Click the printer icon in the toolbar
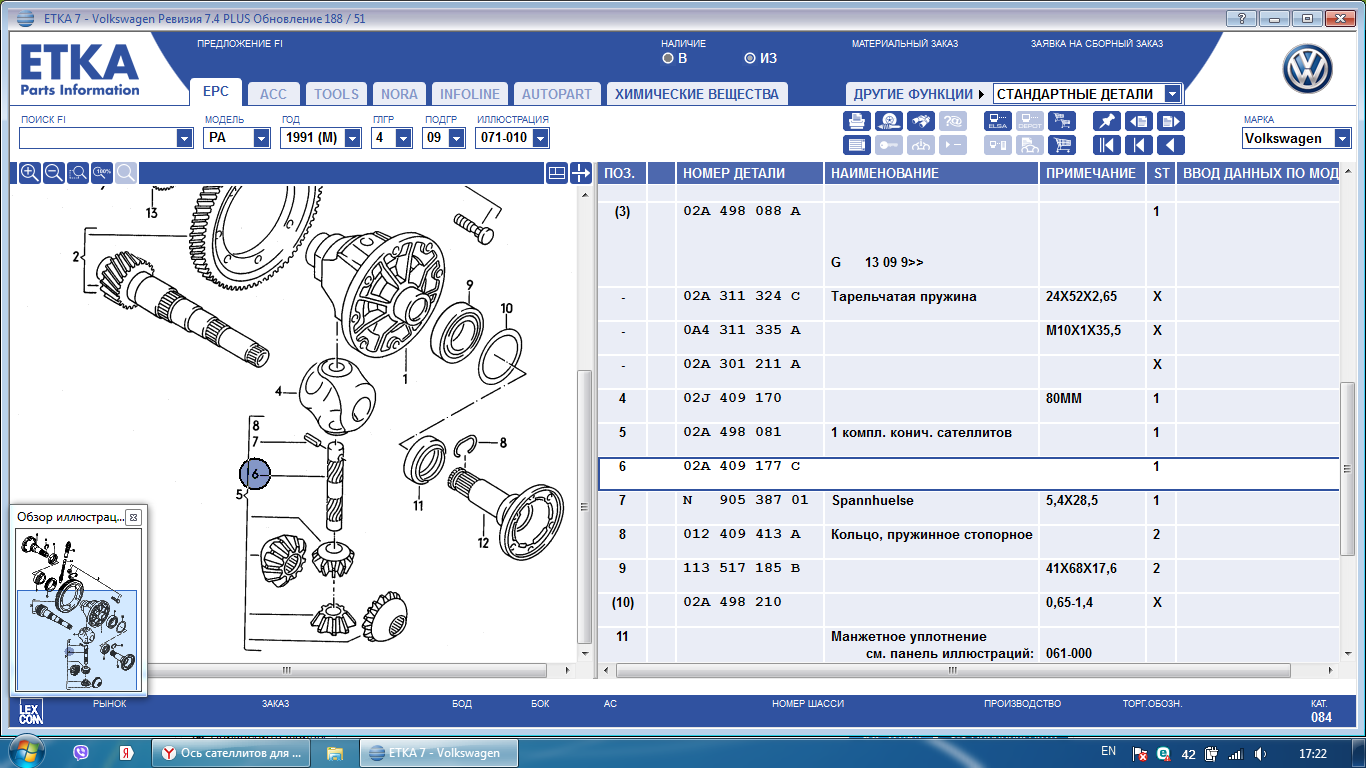The width and height of the screenshot is (1366, 768). (x=857, y=121)
